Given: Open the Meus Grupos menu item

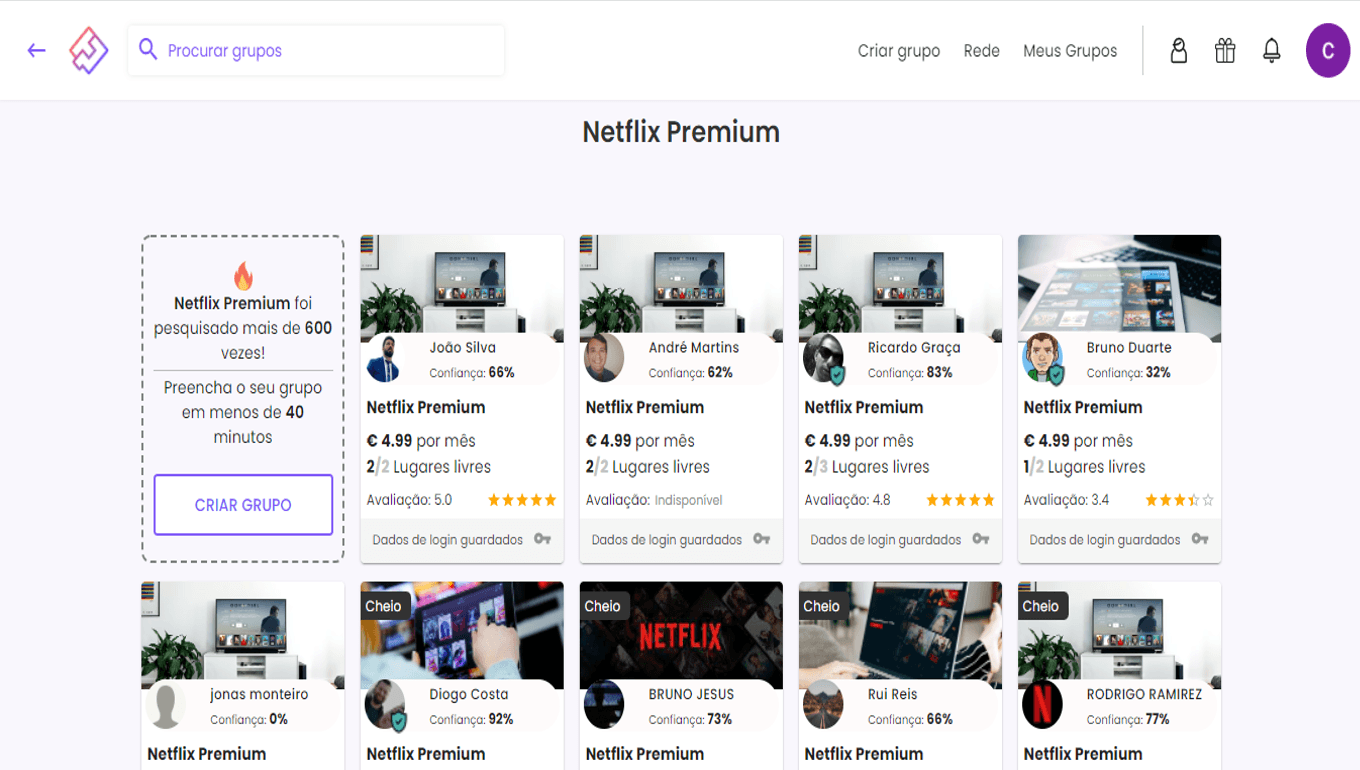Looking at the screenshot, I should (x=1070, y=51).
